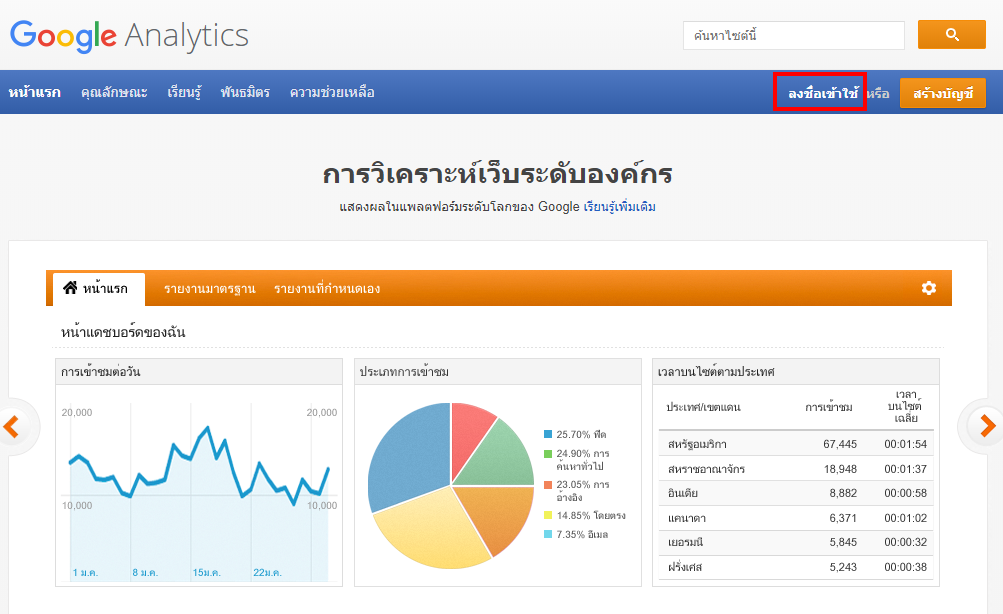
Task: Click the blue 25.70% ฟีด legend swatch
Action: tap(548, 434)
